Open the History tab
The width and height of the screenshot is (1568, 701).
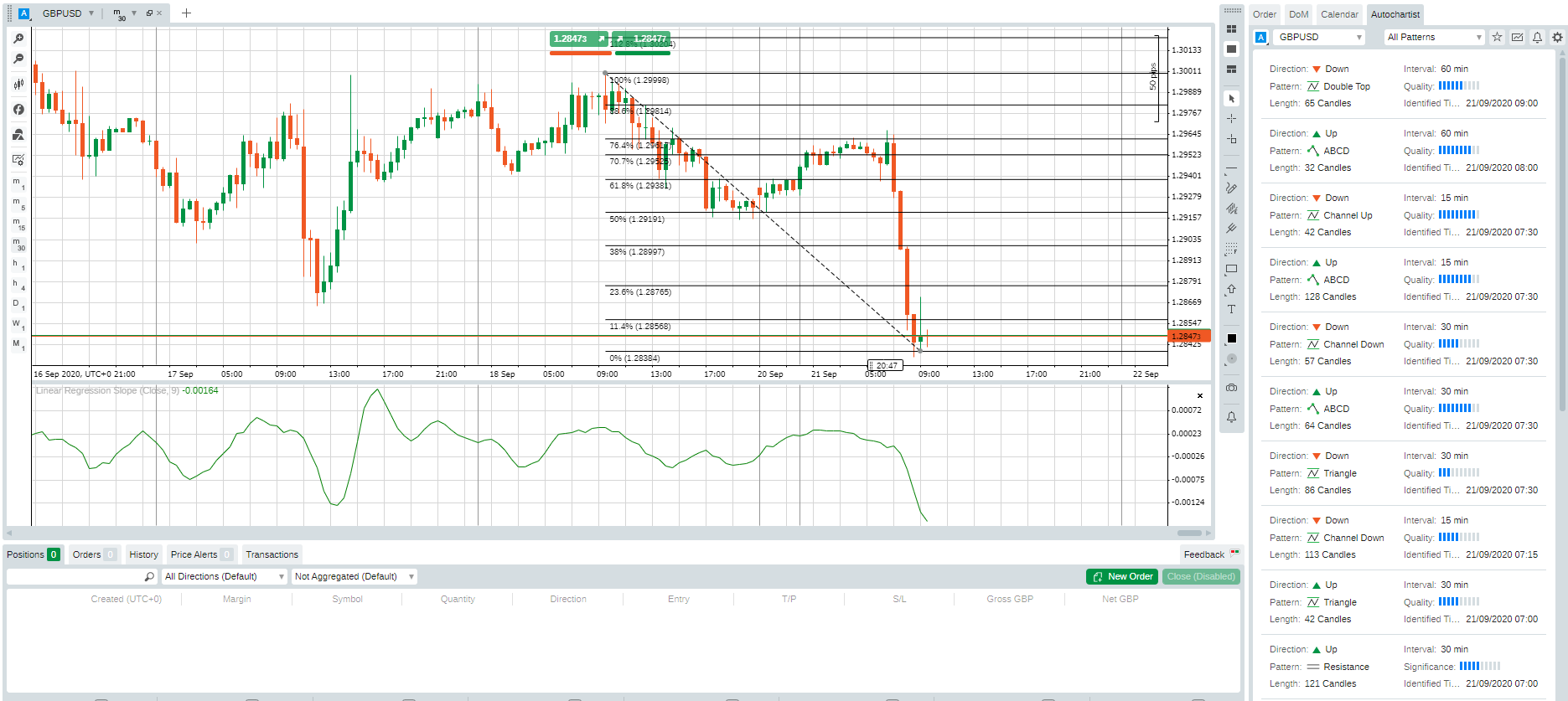[x=143, y=554]
